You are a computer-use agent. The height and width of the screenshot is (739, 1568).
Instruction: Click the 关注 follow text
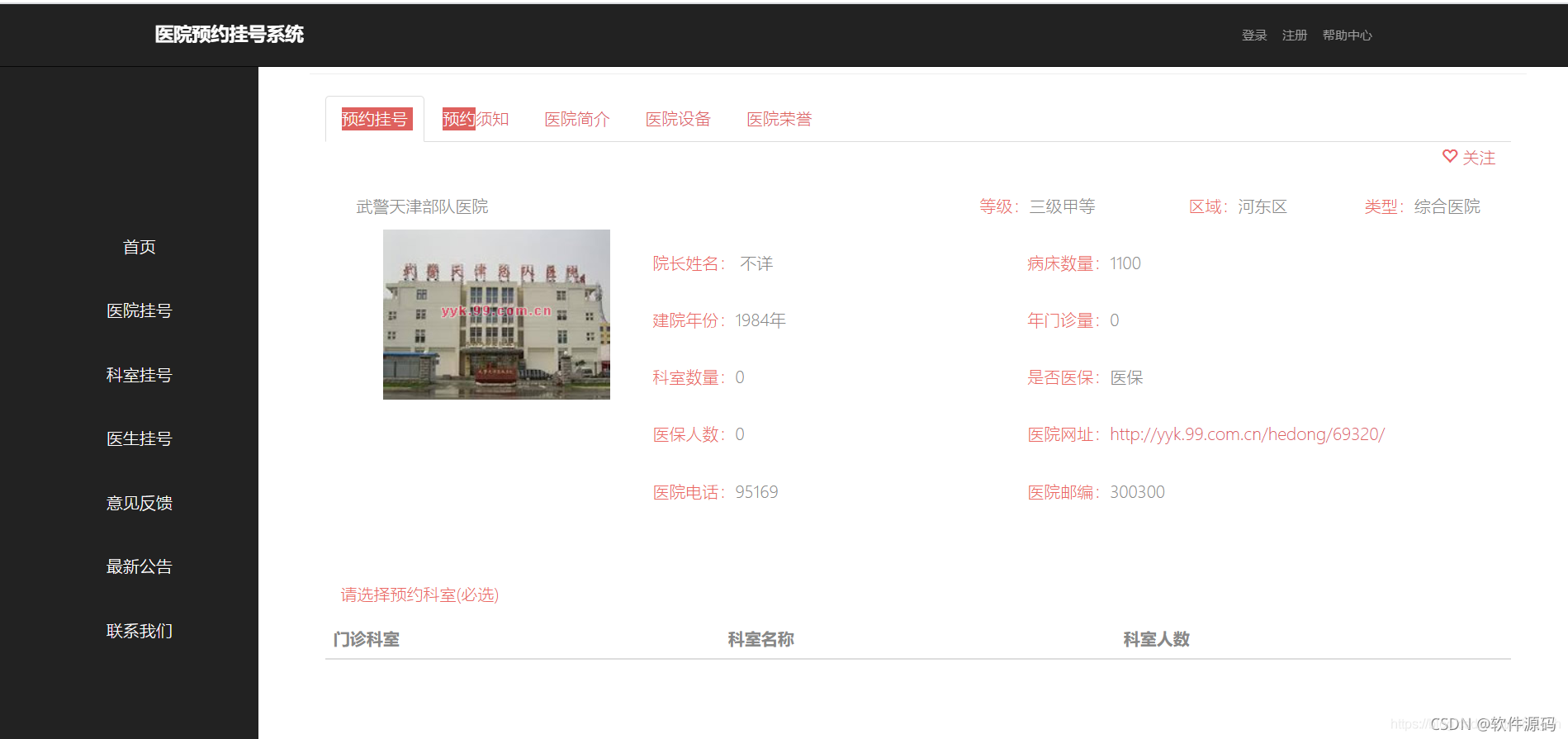(1479, 157)
